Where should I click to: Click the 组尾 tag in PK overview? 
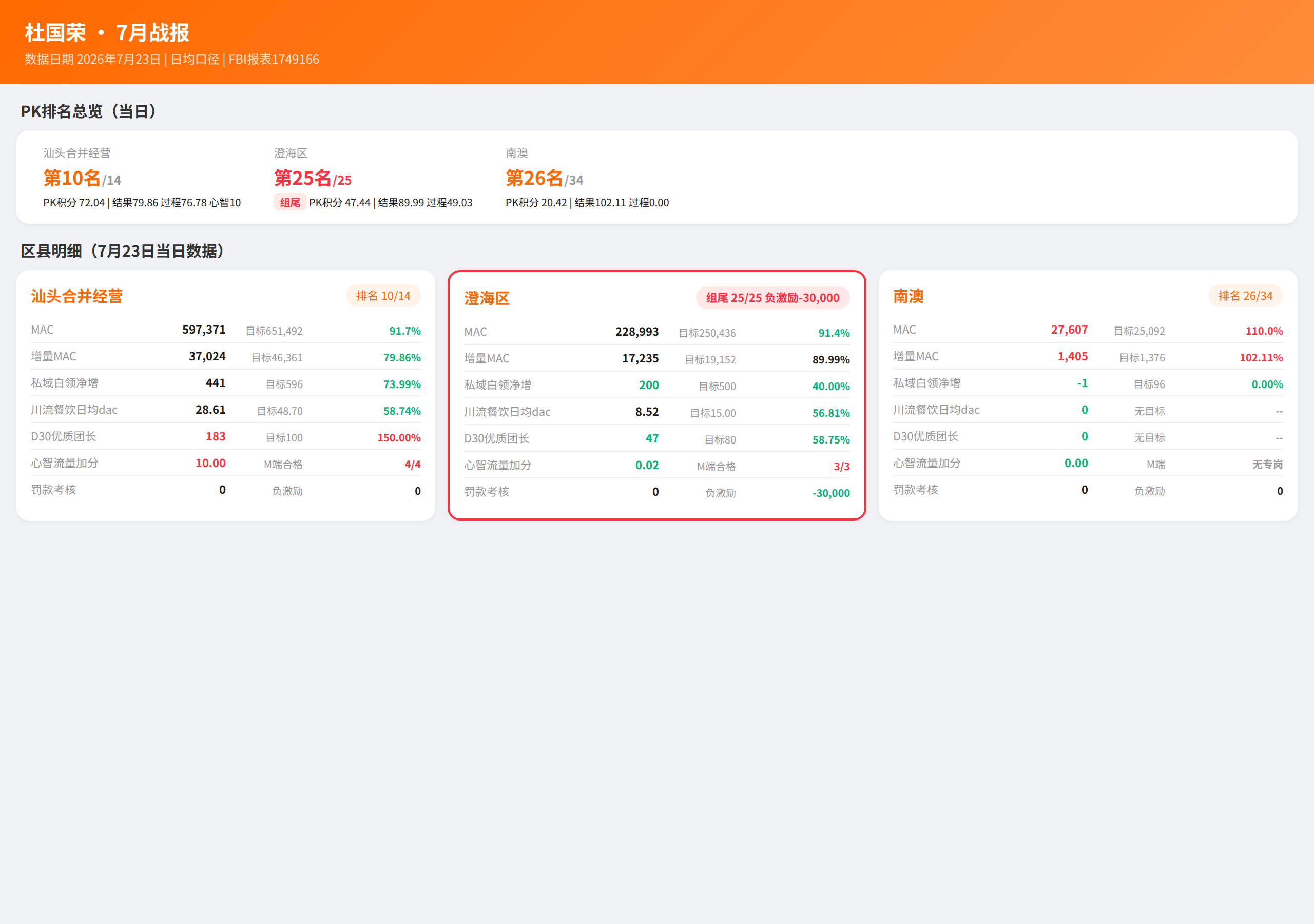tap(289, 203)
